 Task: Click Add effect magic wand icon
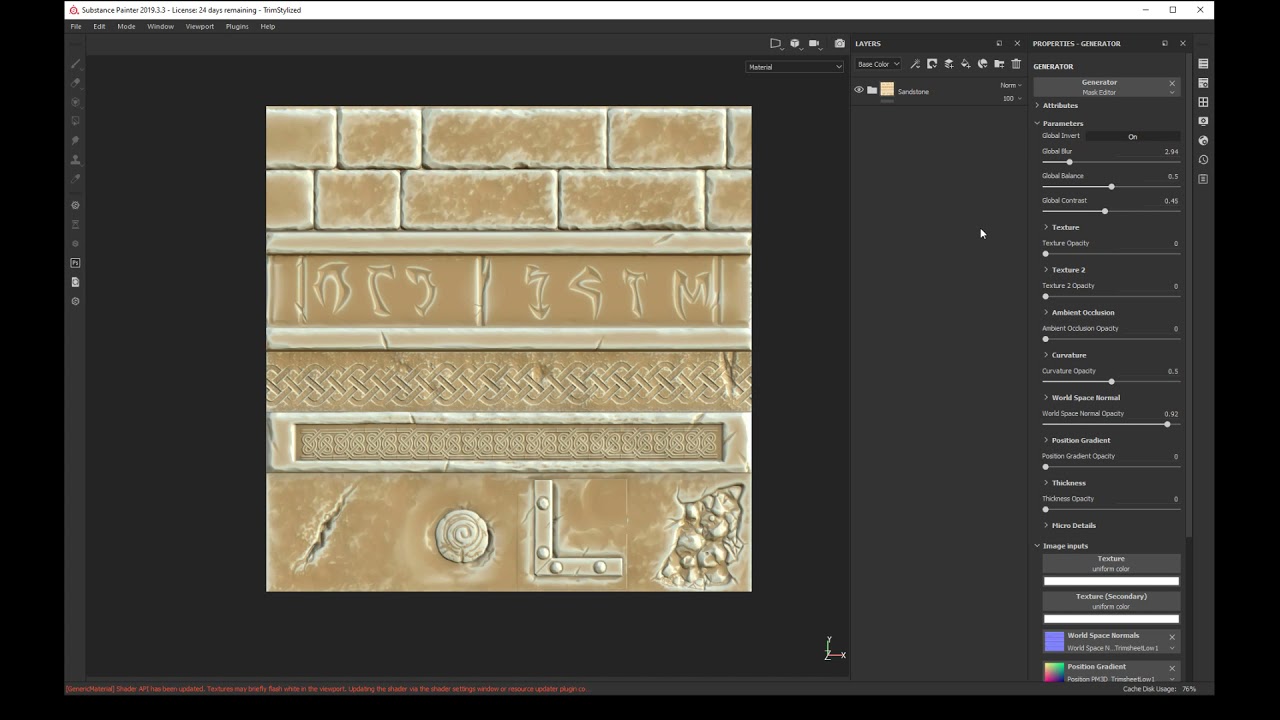[x=915, y=64]
